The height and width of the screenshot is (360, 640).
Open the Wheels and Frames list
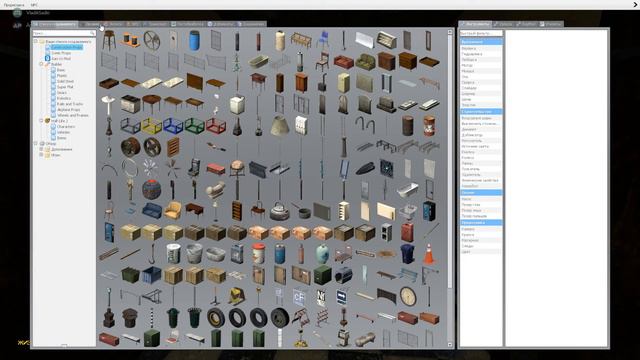point(73,115)
